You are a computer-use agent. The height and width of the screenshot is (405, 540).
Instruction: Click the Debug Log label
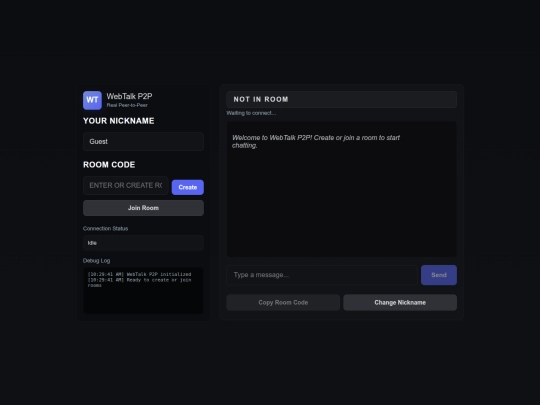click(x=96, y=261)
